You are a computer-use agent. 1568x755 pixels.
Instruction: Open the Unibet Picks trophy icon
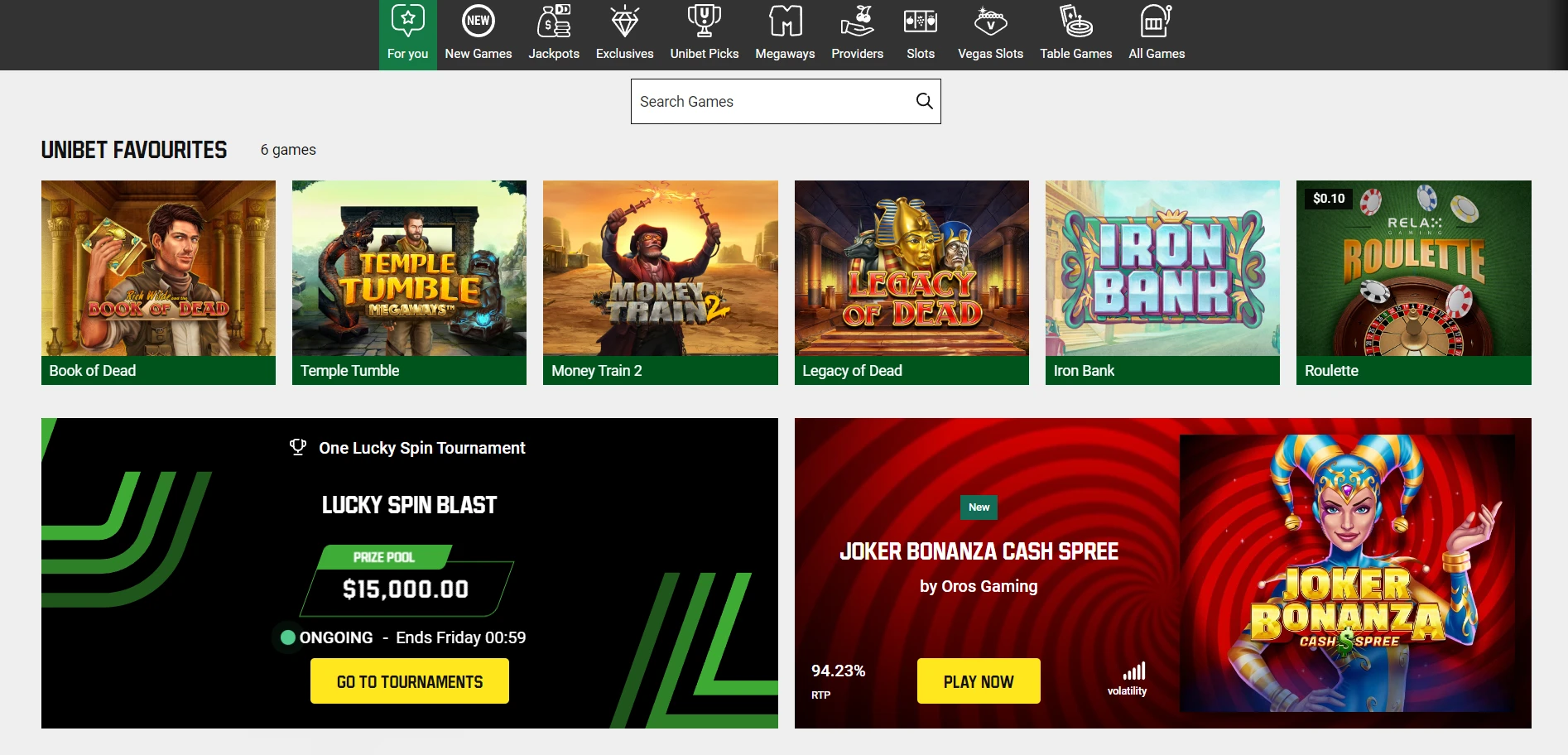[704, 21]
